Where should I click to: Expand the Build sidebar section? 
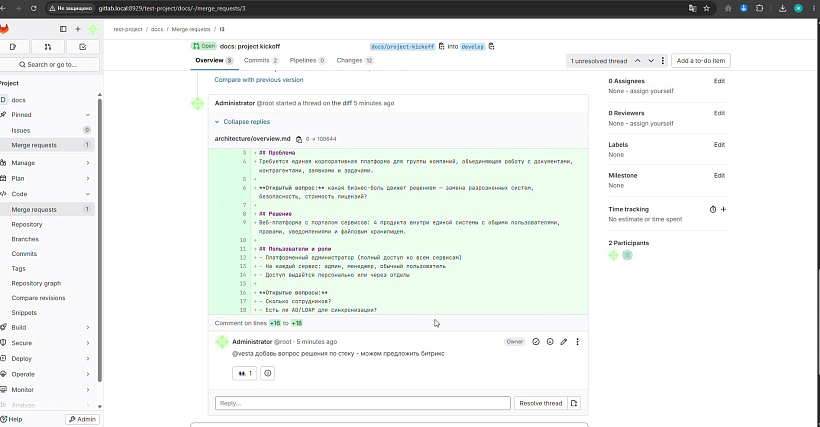[x=88, y=328]
